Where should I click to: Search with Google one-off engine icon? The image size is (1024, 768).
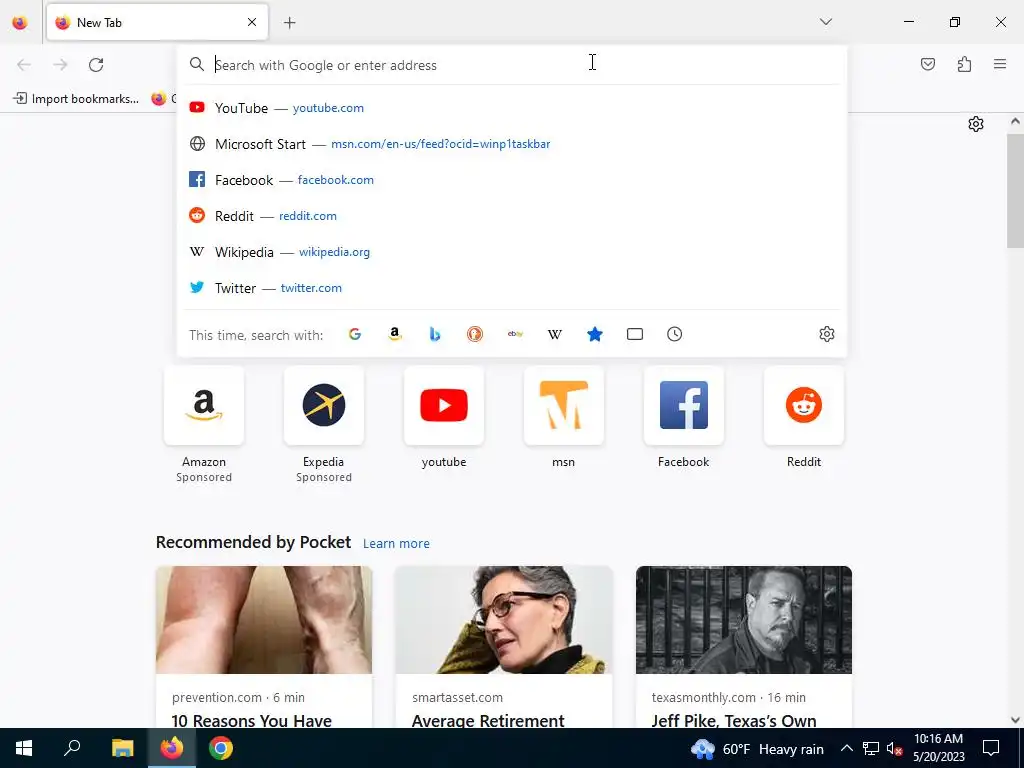(355, 334)
